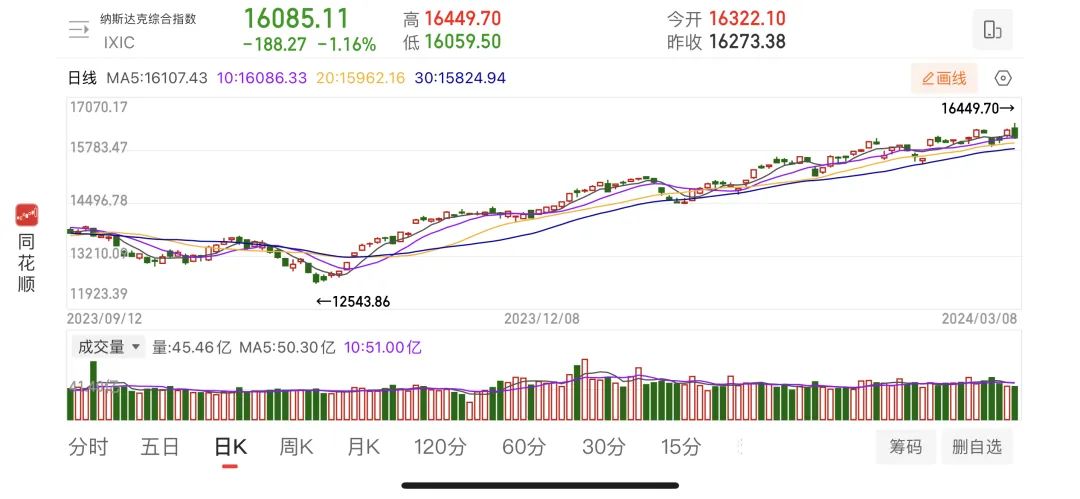
Task: Select the 30分 period tab
Action: click(604, 447)
